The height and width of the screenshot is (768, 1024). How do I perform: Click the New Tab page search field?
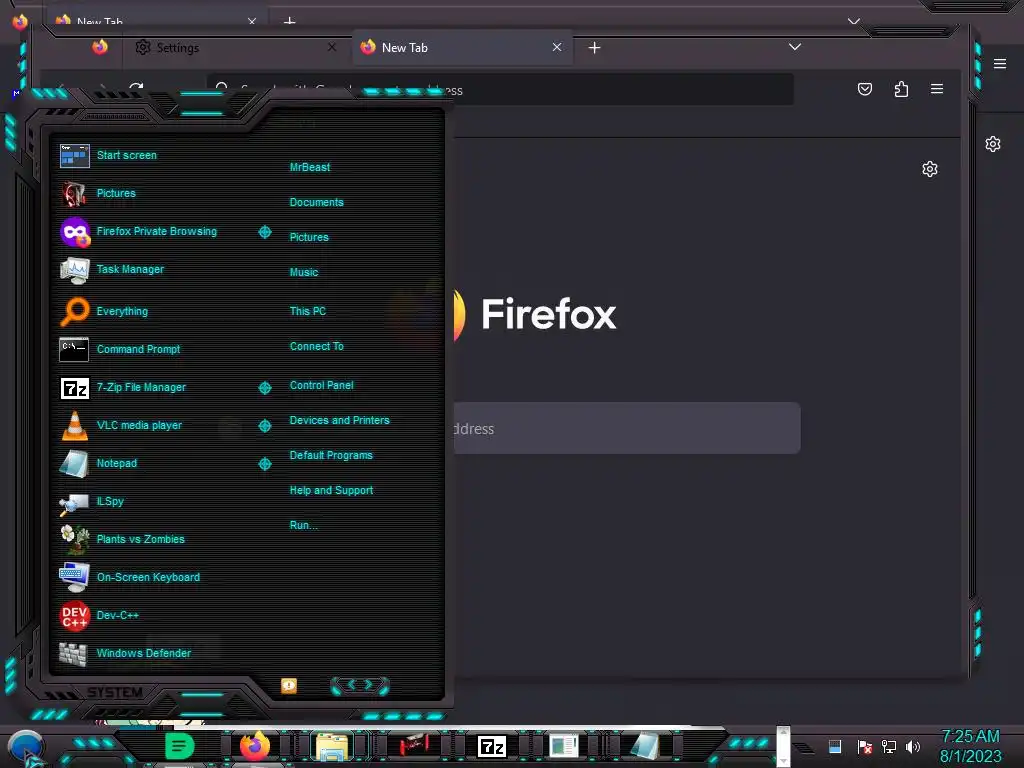coord(627,428)
